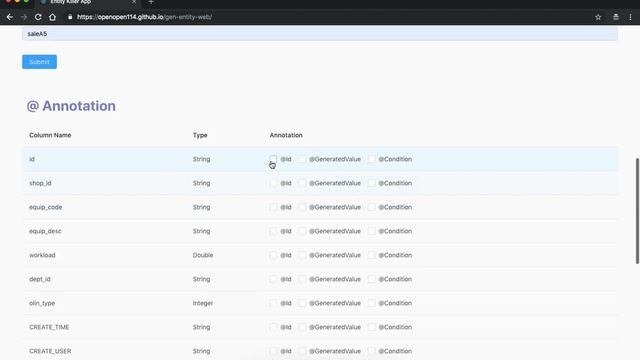Check @GeneratedValue for olin_type row

click(x=302, y=303)
